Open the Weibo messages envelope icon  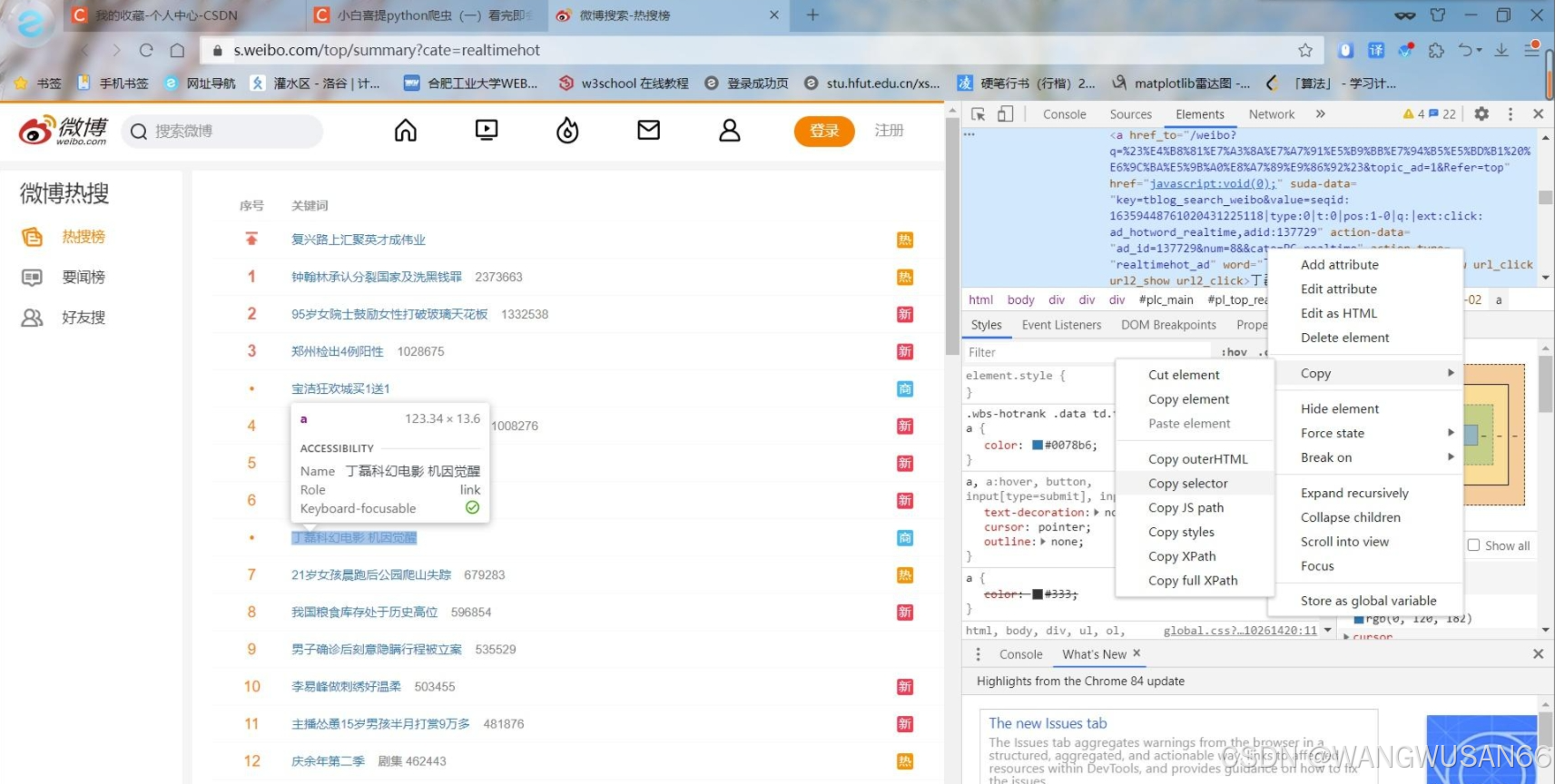tap(648, 131)
